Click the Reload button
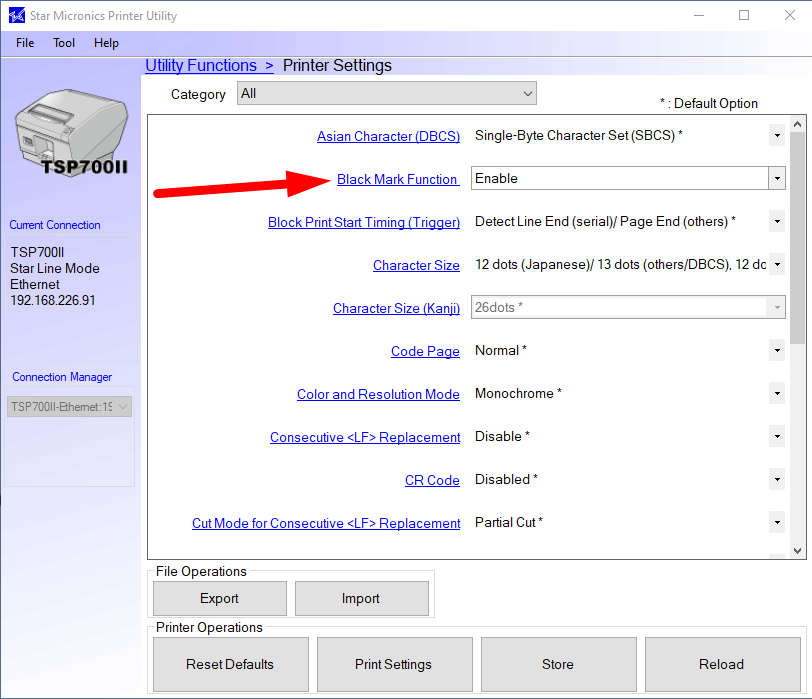 coord(722,664)
